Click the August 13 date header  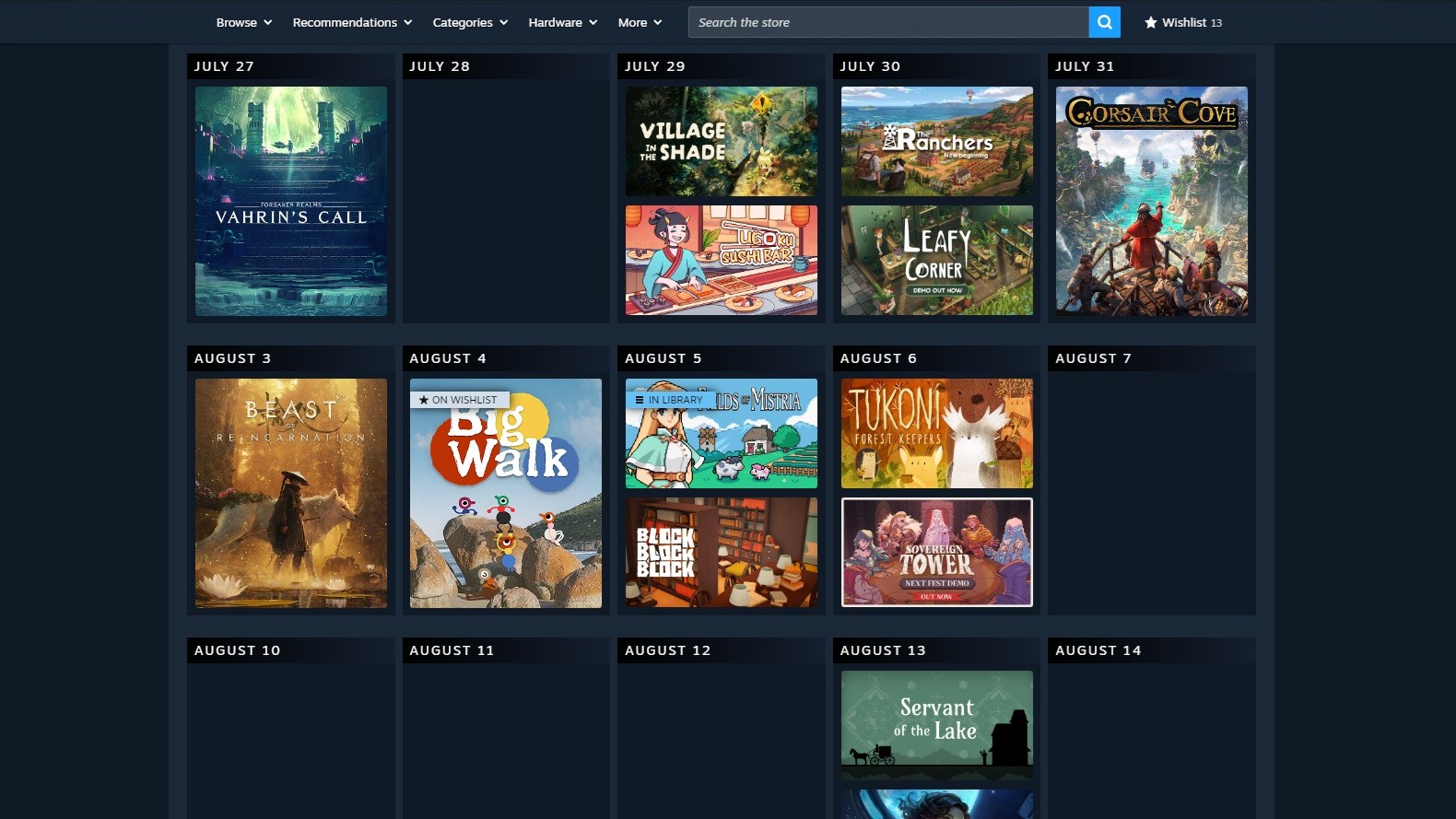pos(937,650)
